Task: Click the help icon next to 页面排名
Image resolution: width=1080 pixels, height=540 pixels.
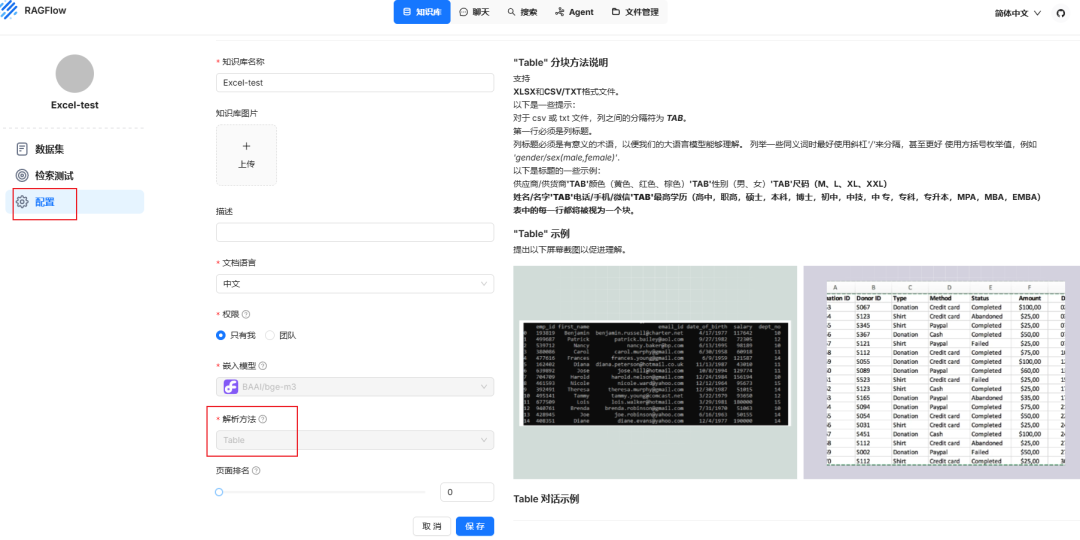Action: tap(256, 471)
